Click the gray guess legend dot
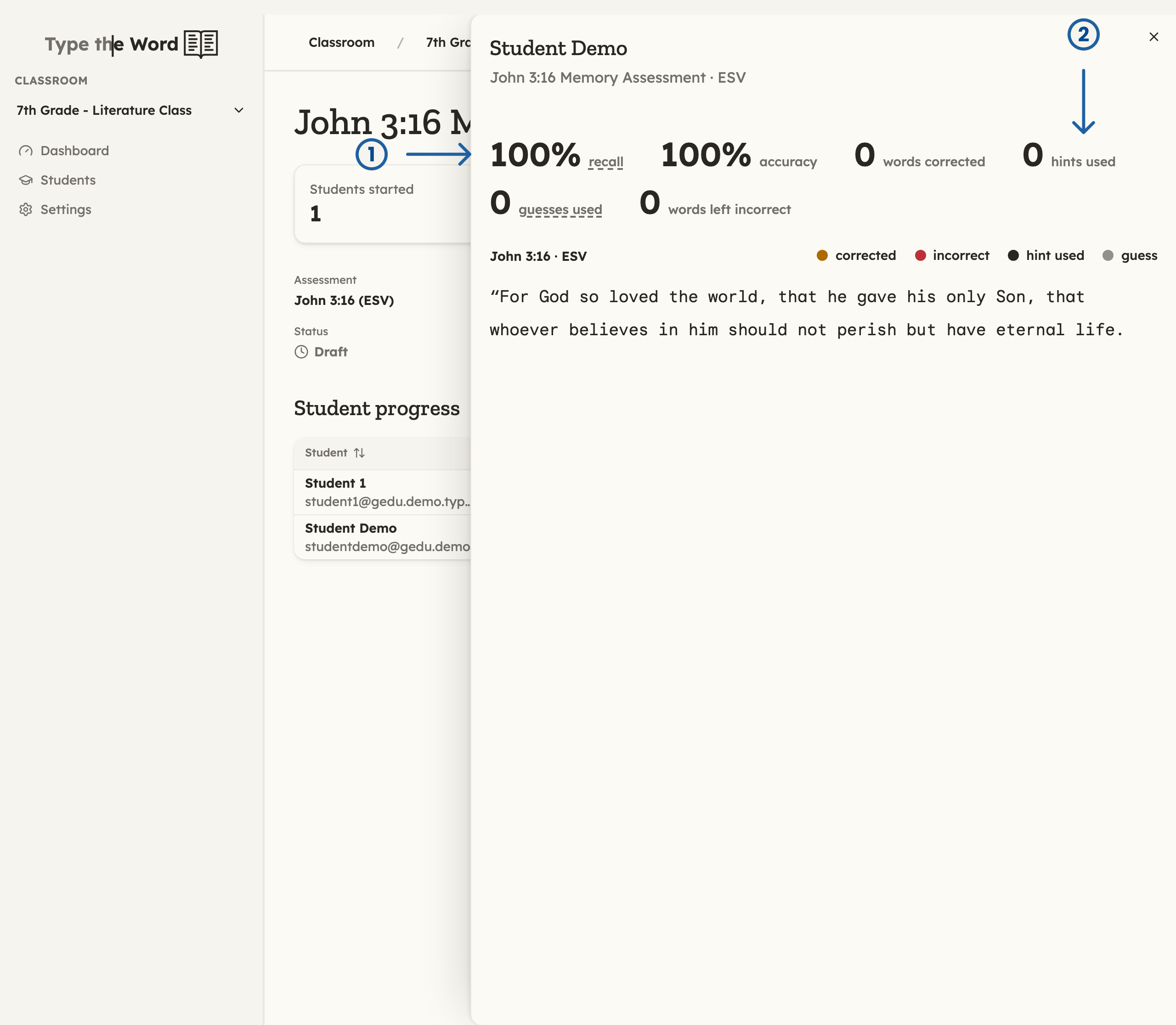1176x1025 pixels. click(1108, 256)
